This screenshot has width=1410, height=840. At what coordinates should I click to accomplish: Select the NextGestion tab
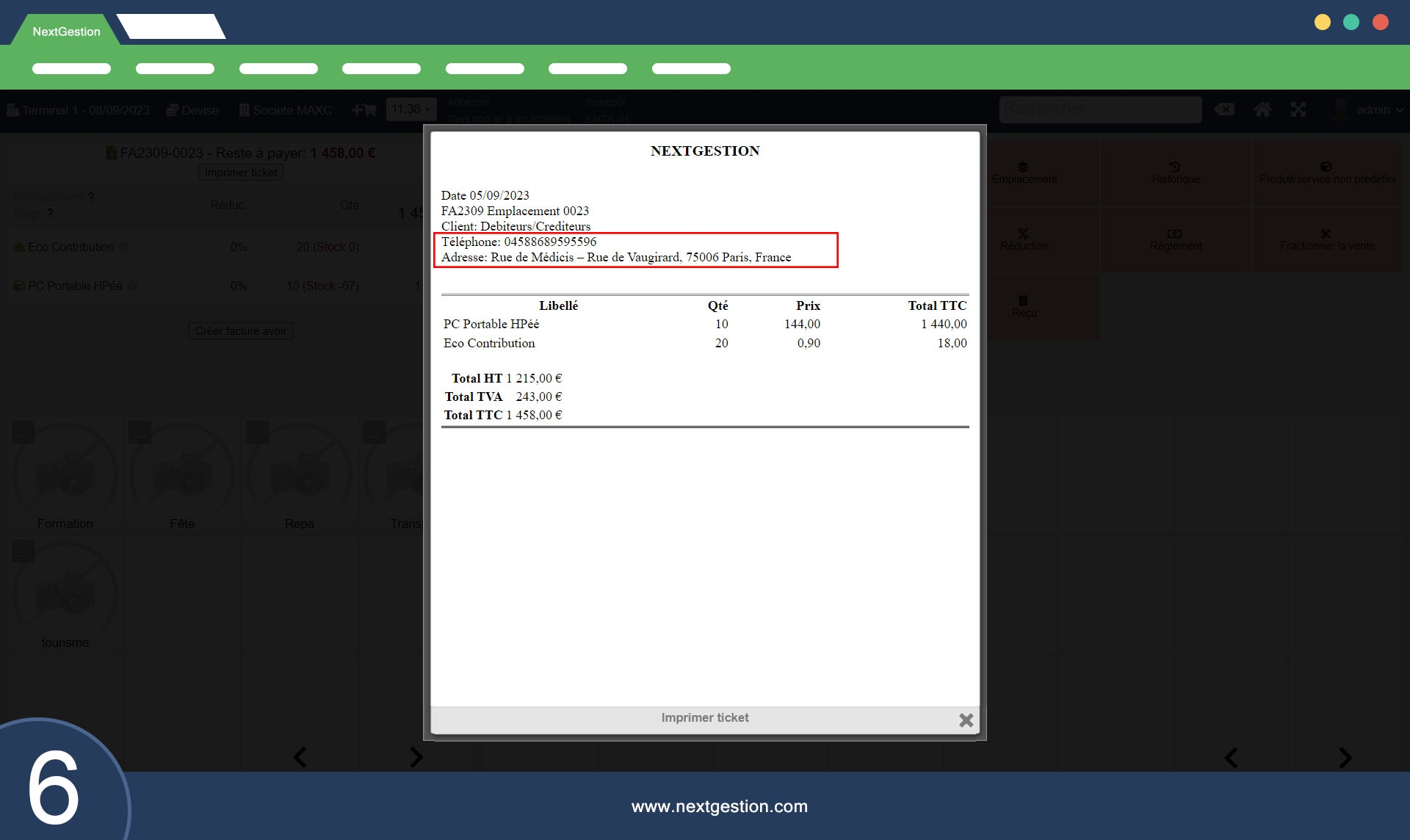coord(66,32)
